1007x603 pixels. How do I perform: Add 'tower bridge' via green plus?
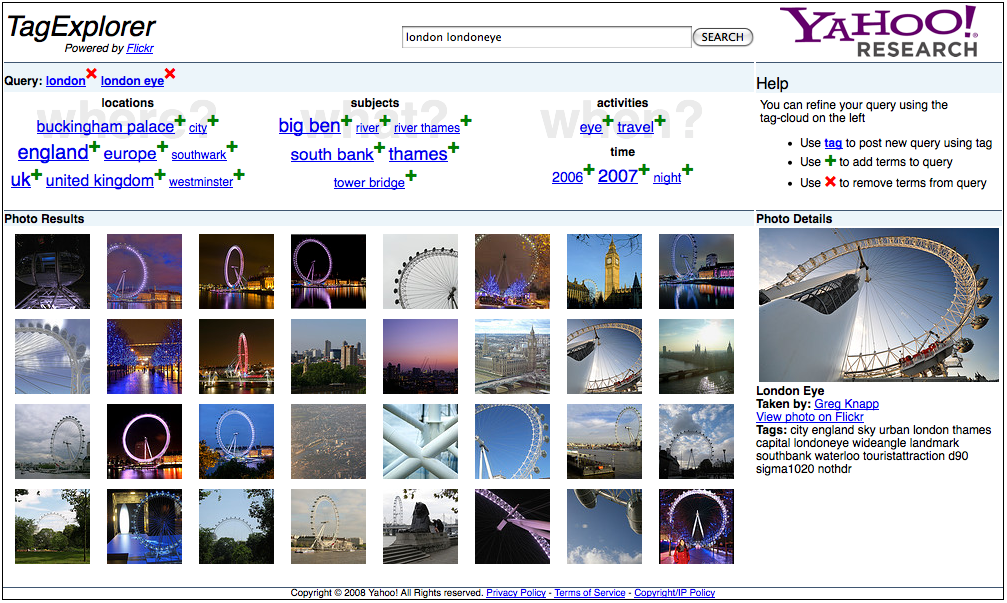(411, 175)
